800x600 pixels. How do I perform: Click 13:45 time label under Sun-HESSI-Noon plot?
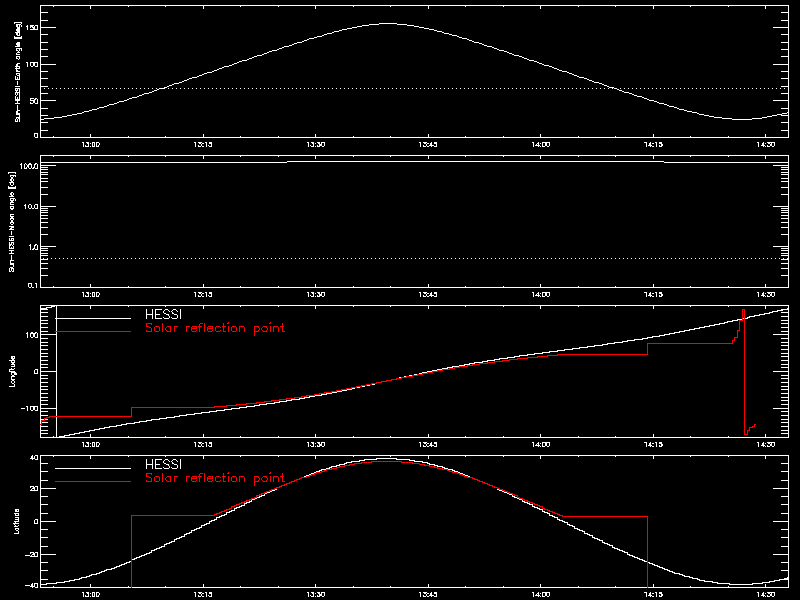[x=428, y=294]
